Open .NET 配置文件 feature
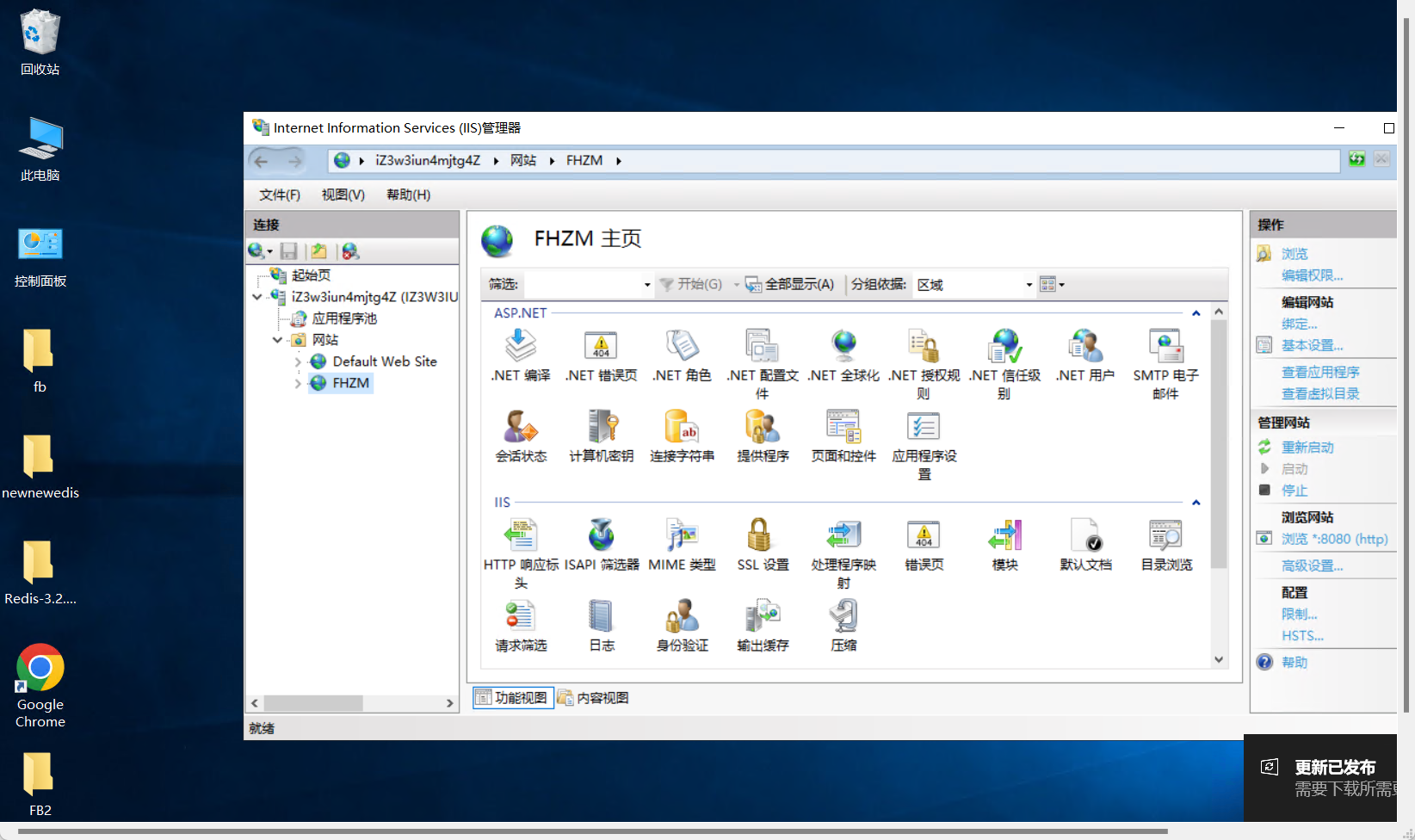Viewport: 1415px width, 840px height. pos(763,365)
